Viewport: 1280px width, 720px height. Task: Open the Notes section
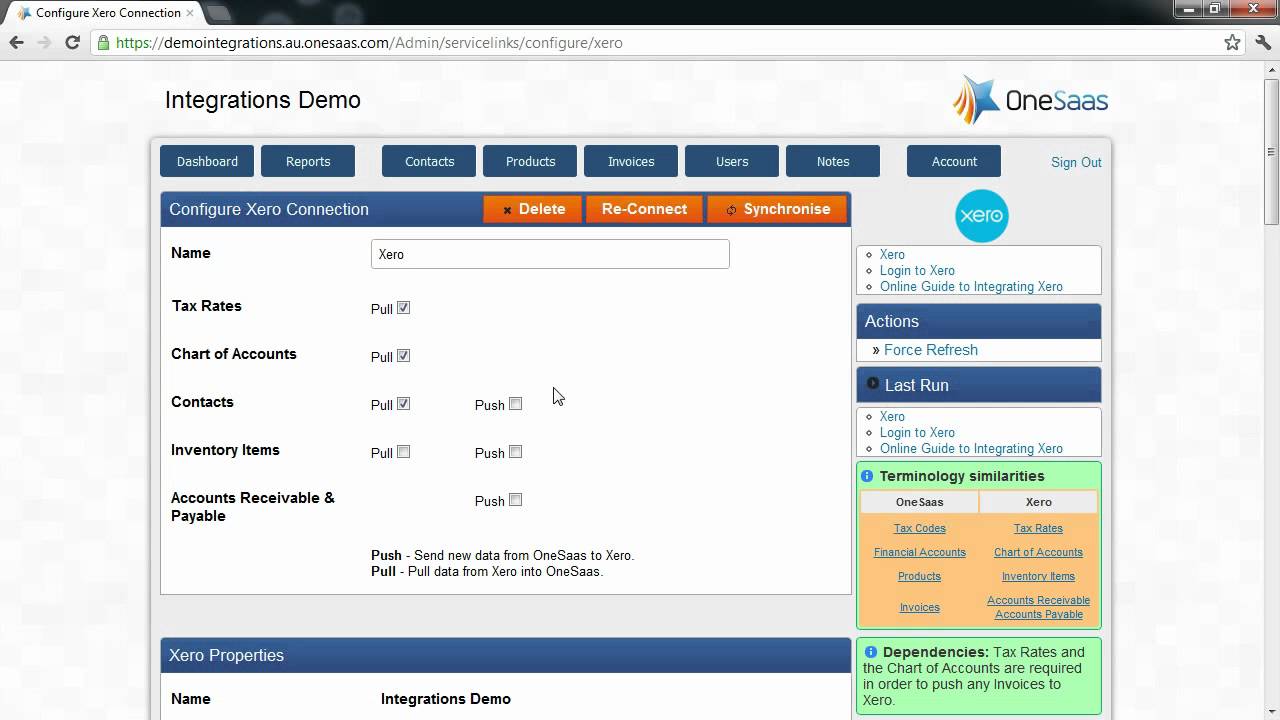[x=833, y=161]
